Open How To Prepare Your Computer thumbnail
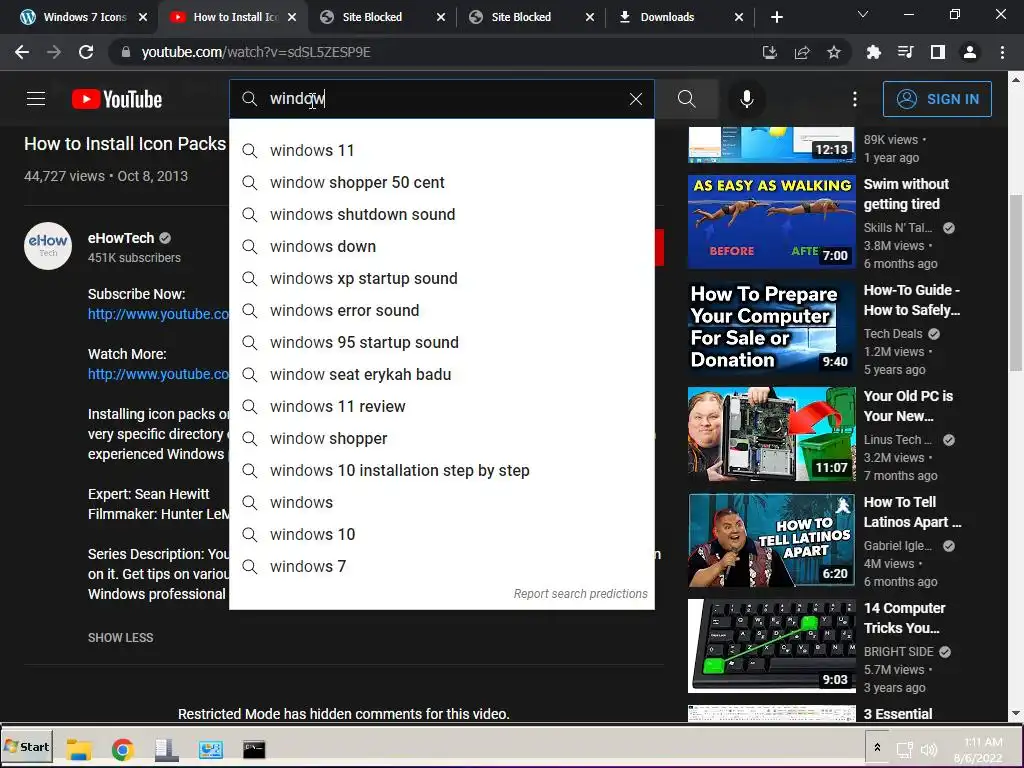 click(771, 328)
